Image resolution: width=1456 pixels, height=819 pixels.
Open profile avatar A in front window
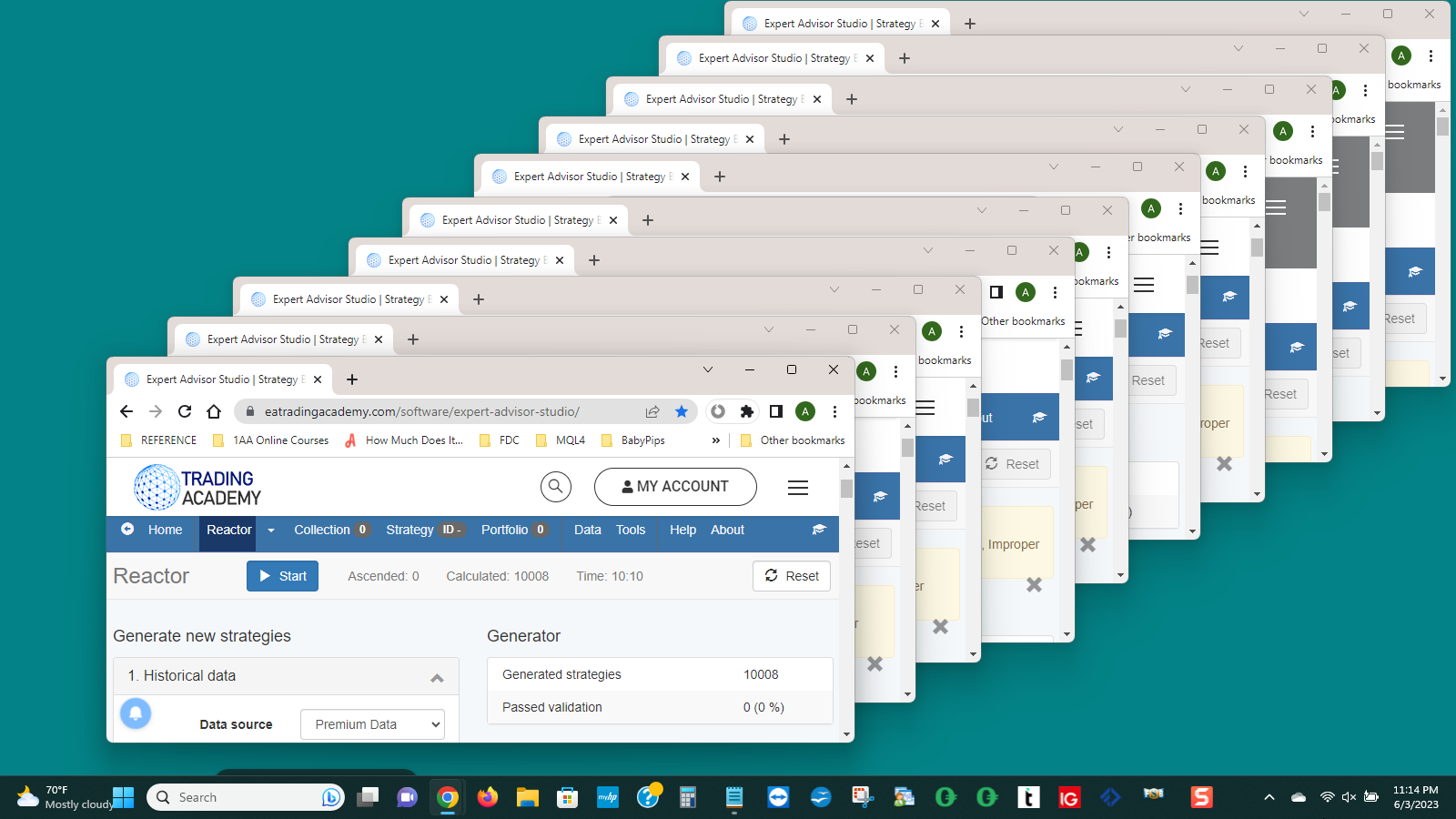pyautogui.click(x=805, y=411)
